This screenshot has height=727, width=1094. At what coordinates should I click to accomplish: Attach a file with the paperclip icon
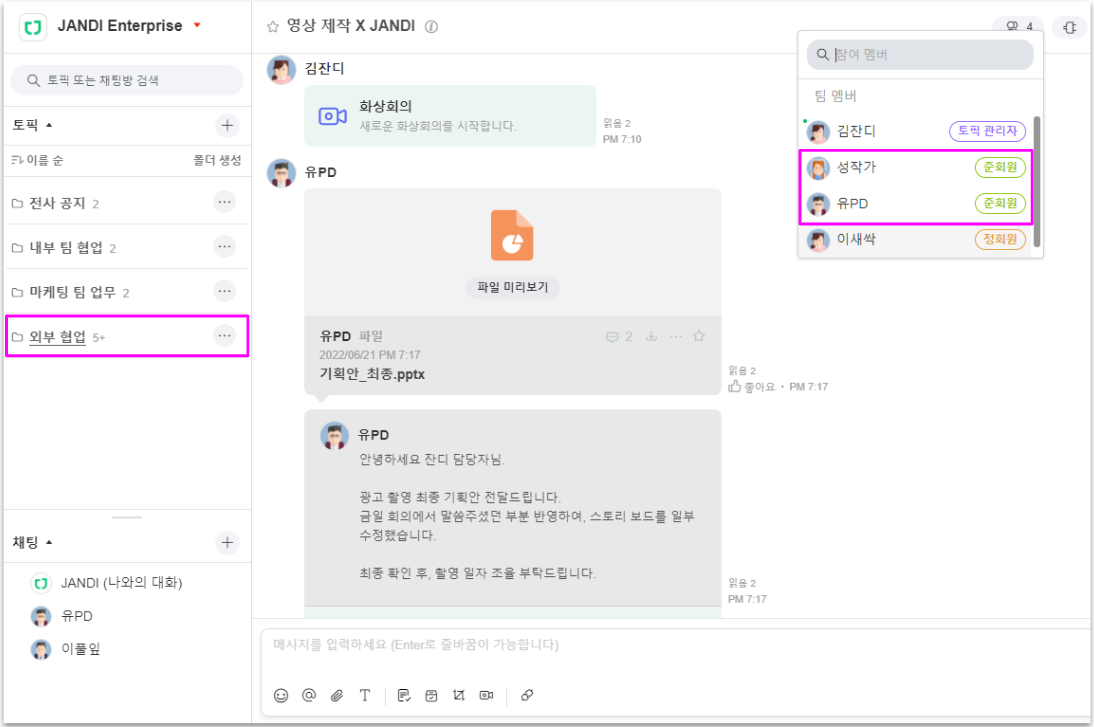point(337,695)
